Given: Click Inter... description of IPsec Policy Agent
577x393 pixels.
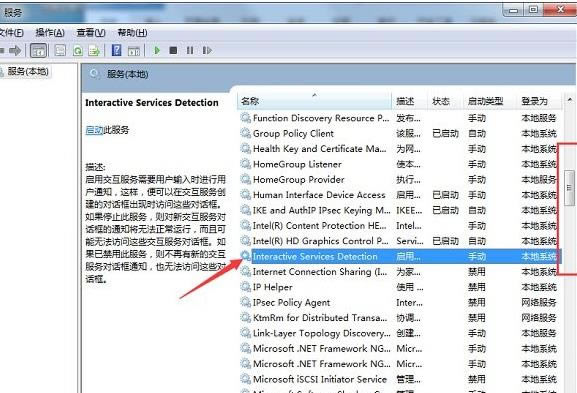Looking at the screenshot, I should 409,302.
